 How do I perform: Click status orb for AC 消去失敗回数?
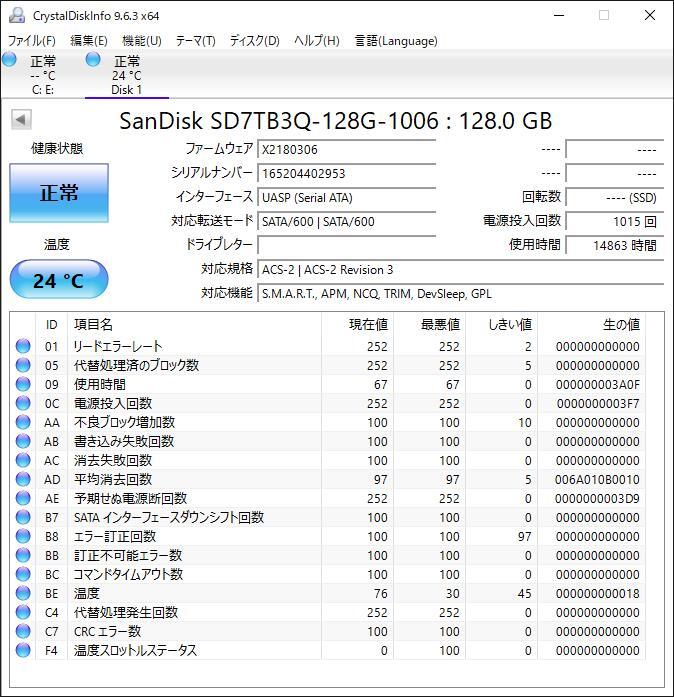(23, 461)
